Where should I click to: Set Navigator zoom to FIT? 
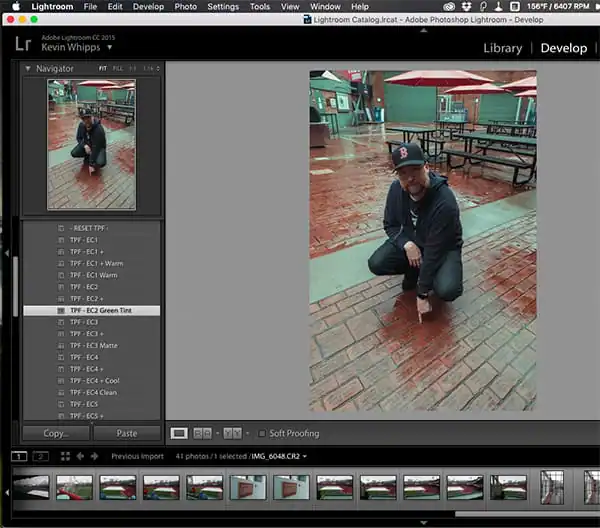103,68
